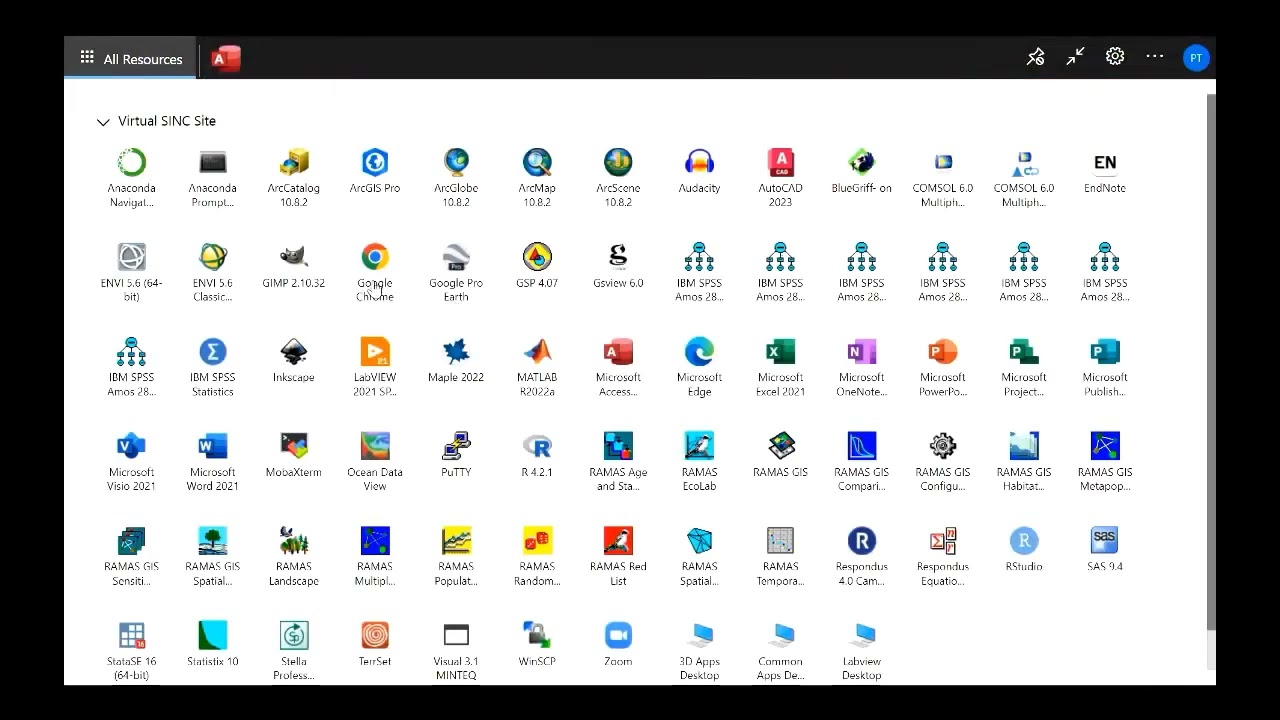Launch ArcGIS Pro
This screenshot has height=720, width=1280.
point(375,172)
